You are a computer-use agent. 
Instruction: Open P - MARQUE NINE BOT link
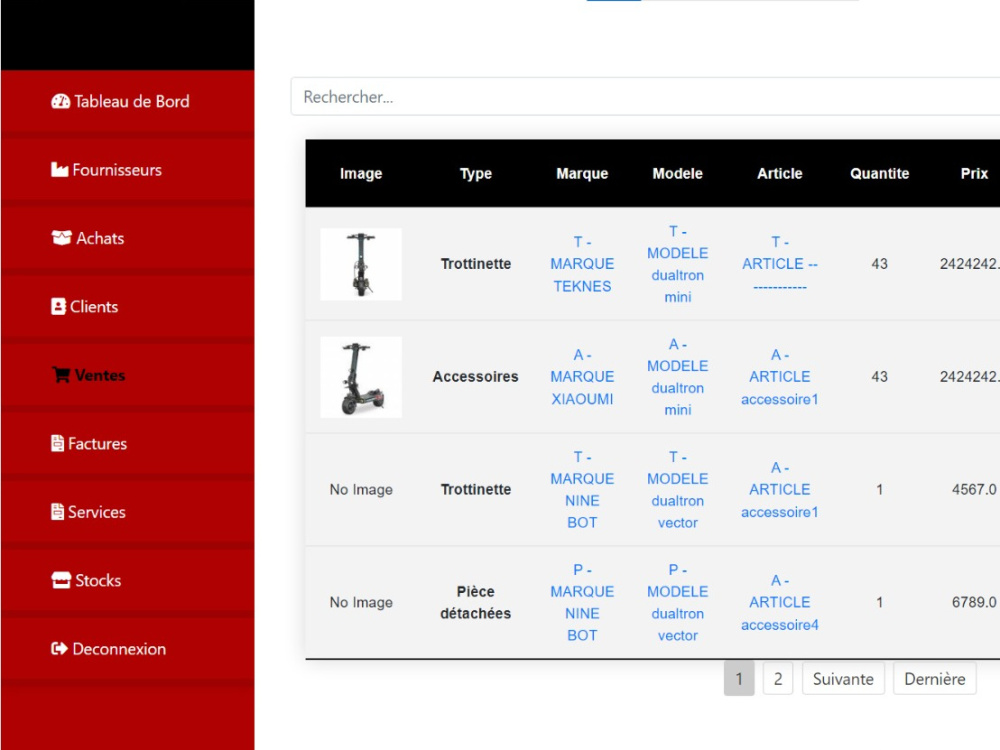click(x=582, y=603)
